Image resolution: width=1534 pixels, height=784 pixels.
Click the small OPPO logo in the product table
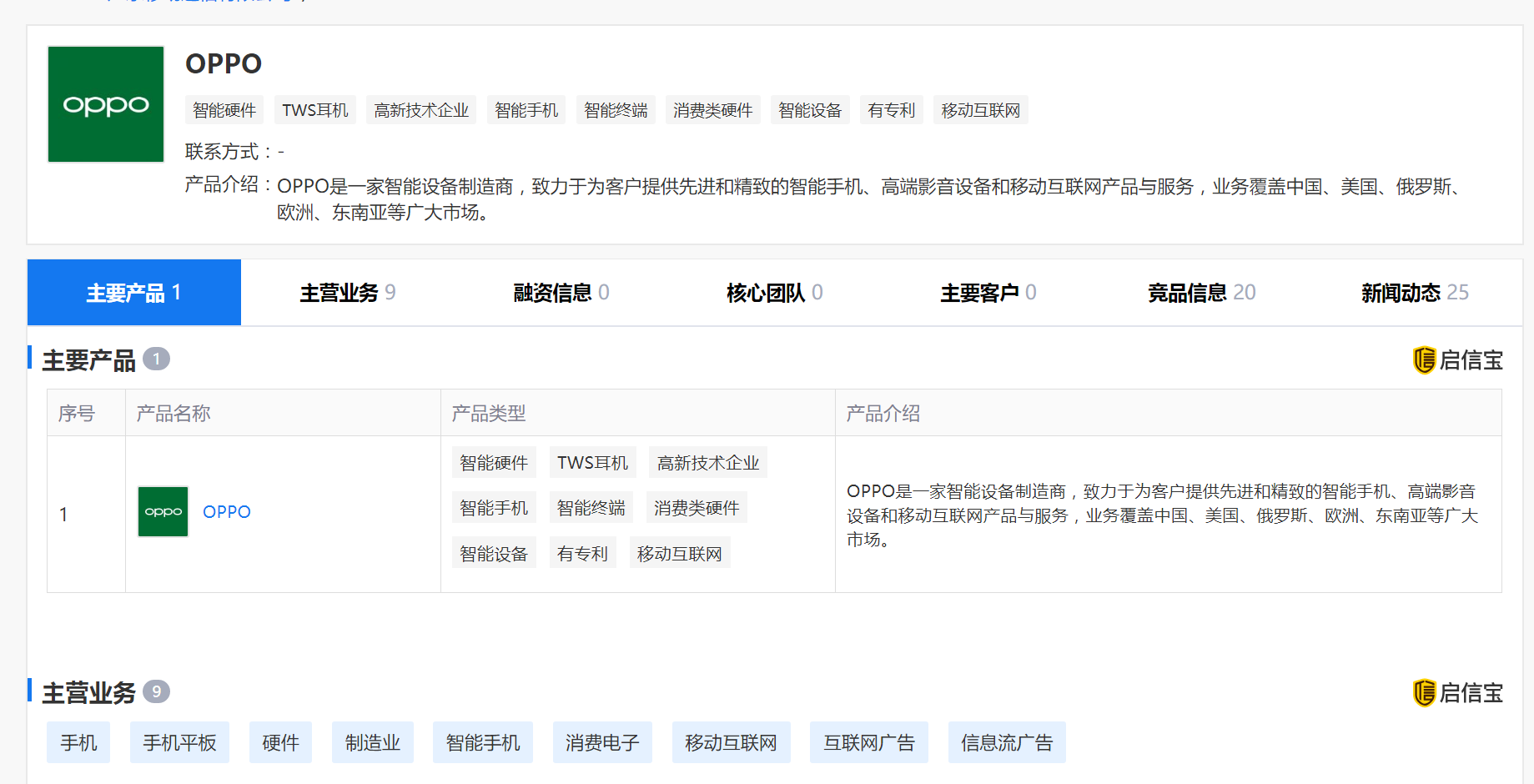click(163, 511)
